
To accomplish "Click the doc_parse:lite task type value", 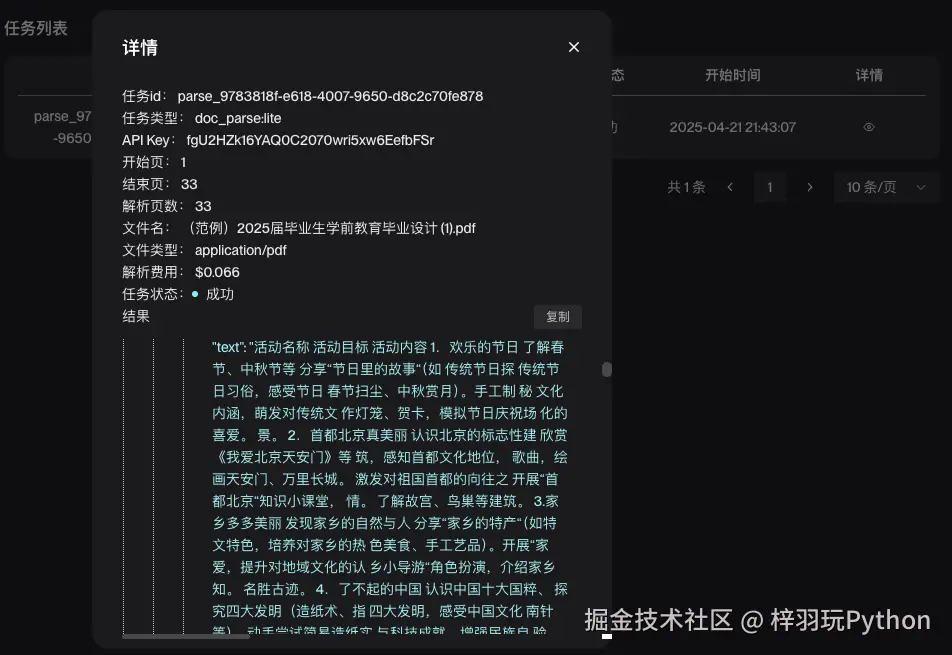I will coord(238,118).
